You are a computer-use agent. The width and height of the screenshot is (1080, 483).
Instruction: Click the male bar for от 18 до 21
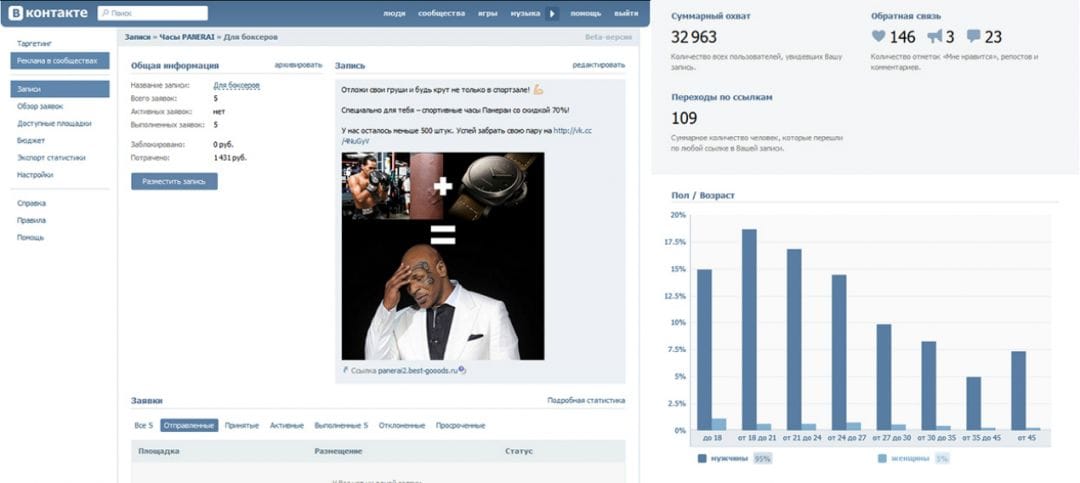[x=749, y=329]
